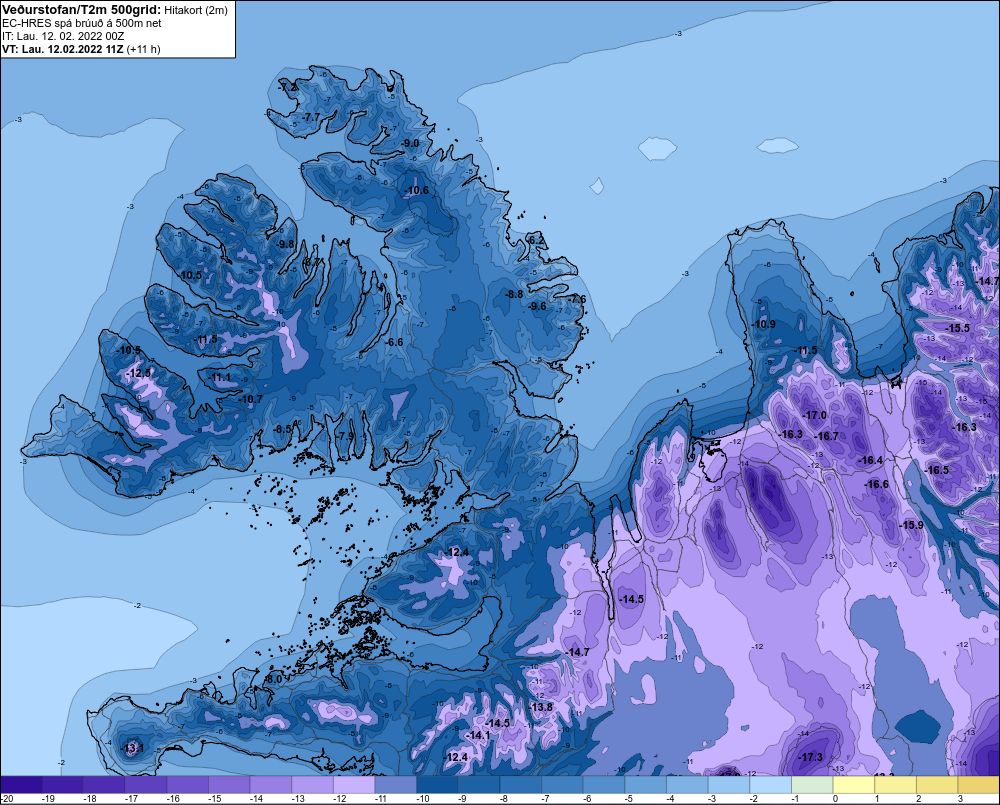This screenshot has width=1000, height=805.
Task: Click the -8.8 temperature value on the map
Action: [x=513, y=294]
